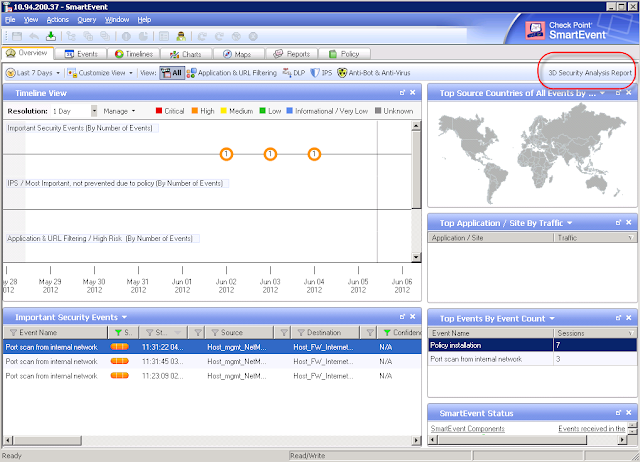Click the green Confidence column filter icon
Screen dimensions: 640x462
387,333
